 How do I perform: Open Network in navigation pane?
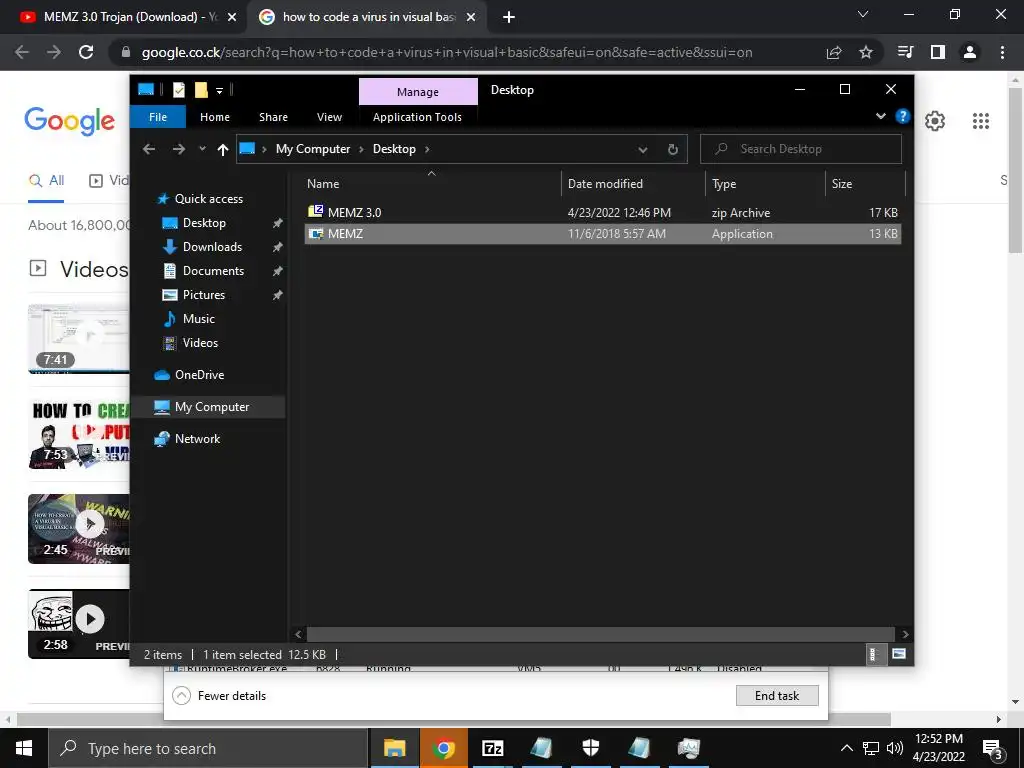click(197, 439)
